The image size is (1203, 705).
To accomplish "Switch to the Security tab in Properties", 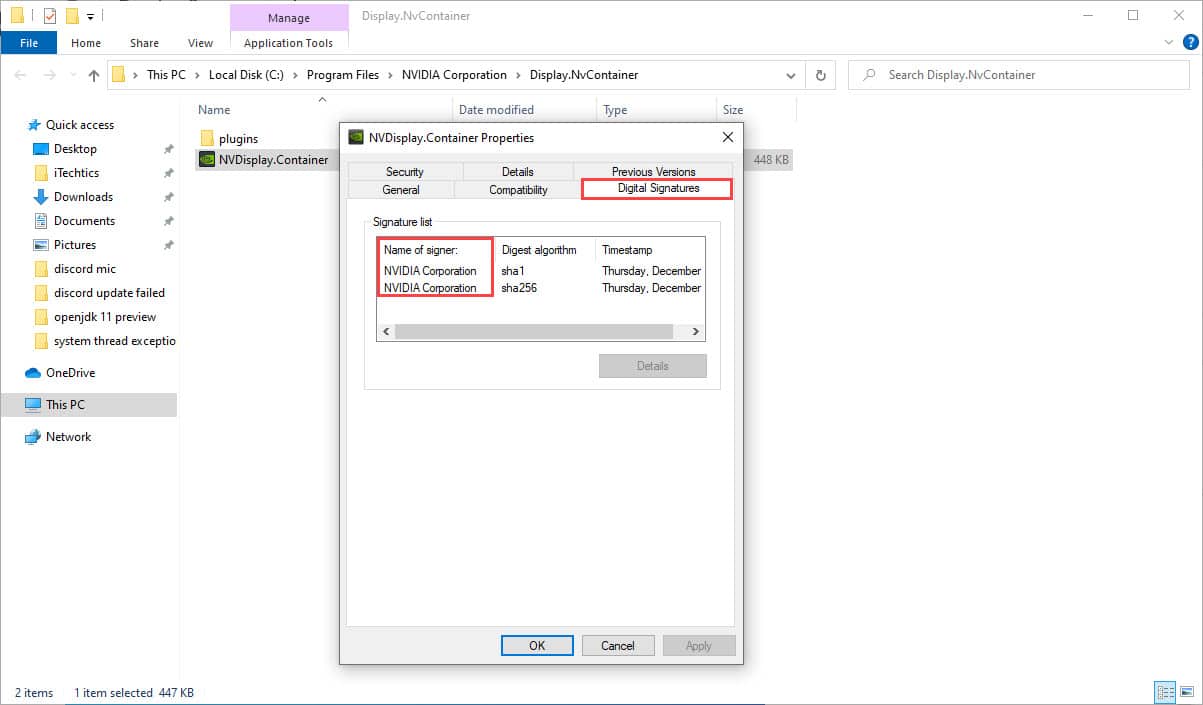I will 405,172.
